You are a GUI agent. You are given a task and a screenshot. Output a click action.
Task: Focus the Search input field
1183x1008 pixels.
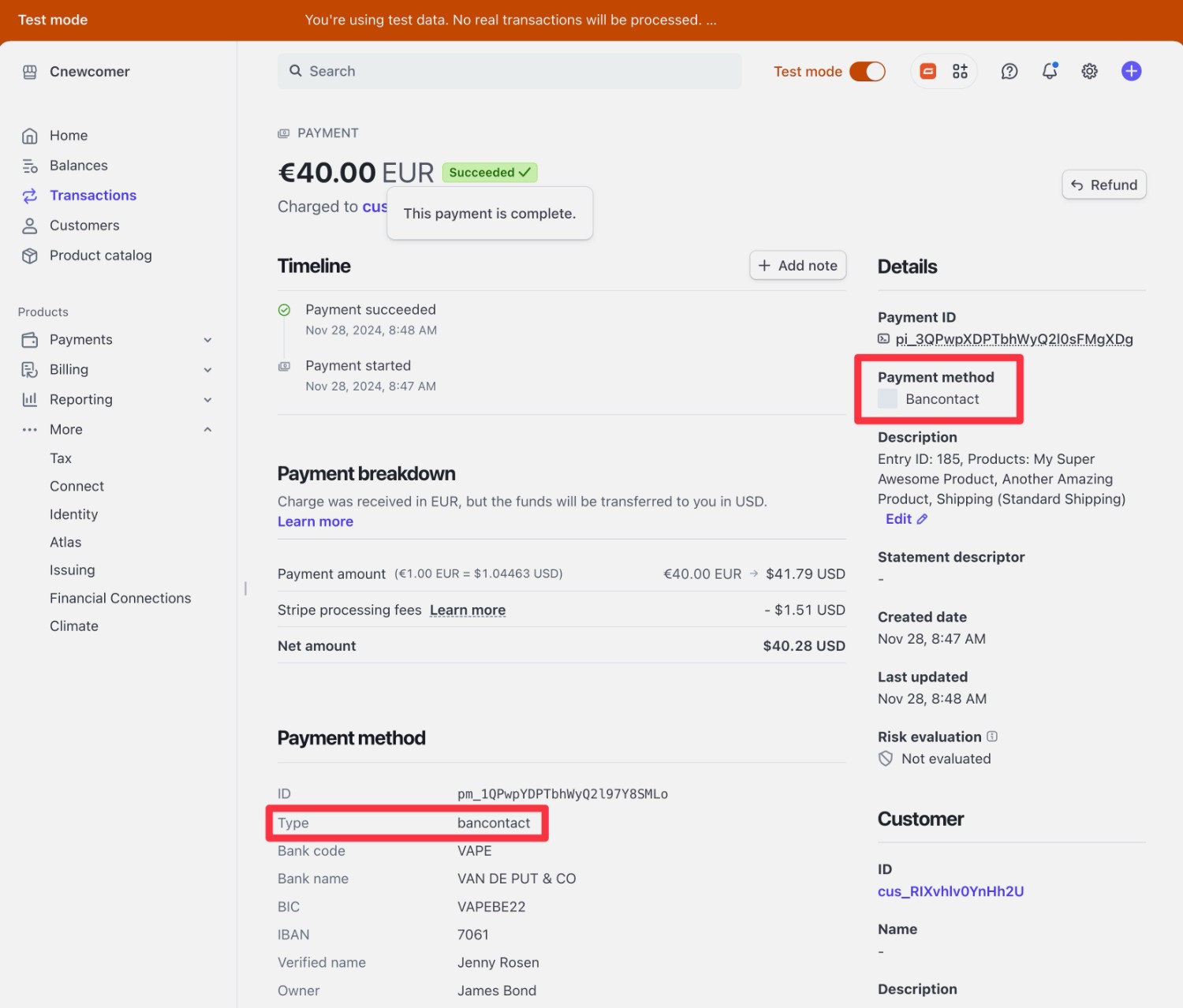click(509, 71)
